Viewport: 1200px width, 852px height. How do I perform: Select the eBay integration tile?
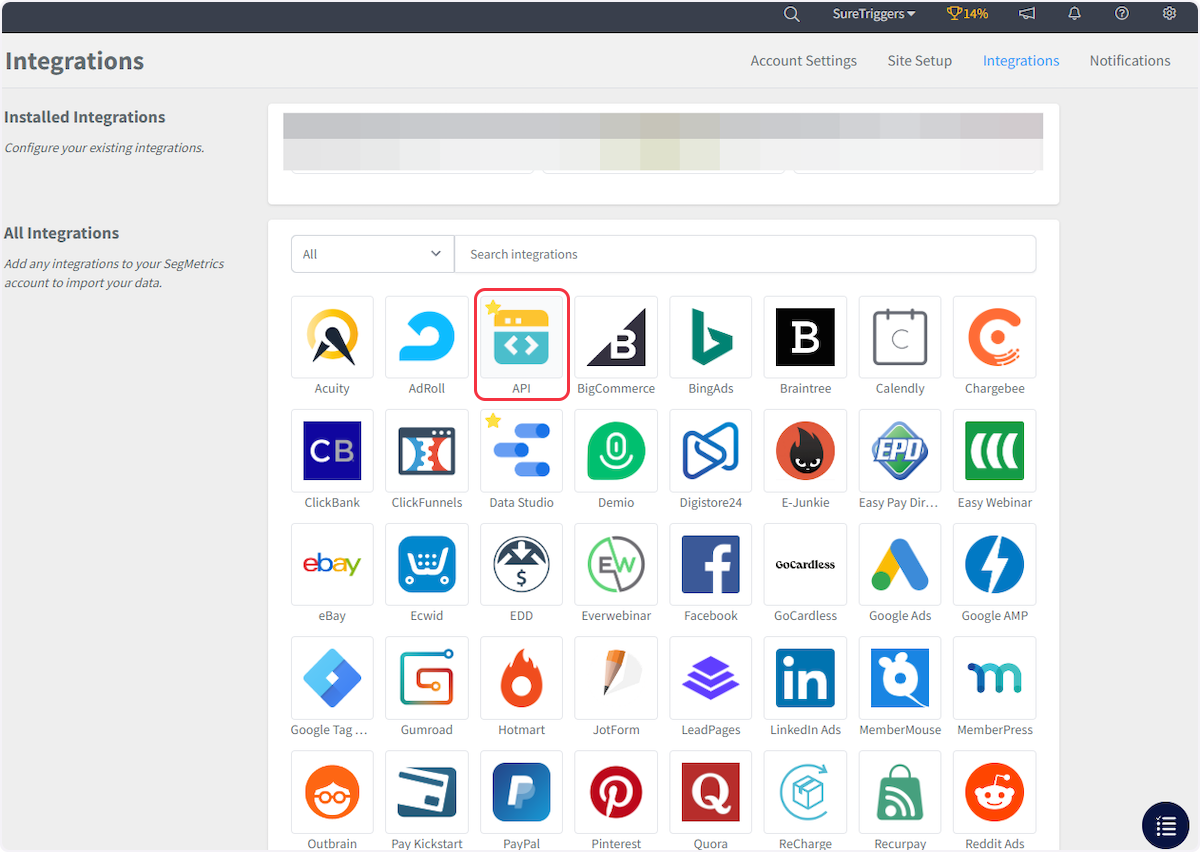pyautogui.click(x=332, y=565)
